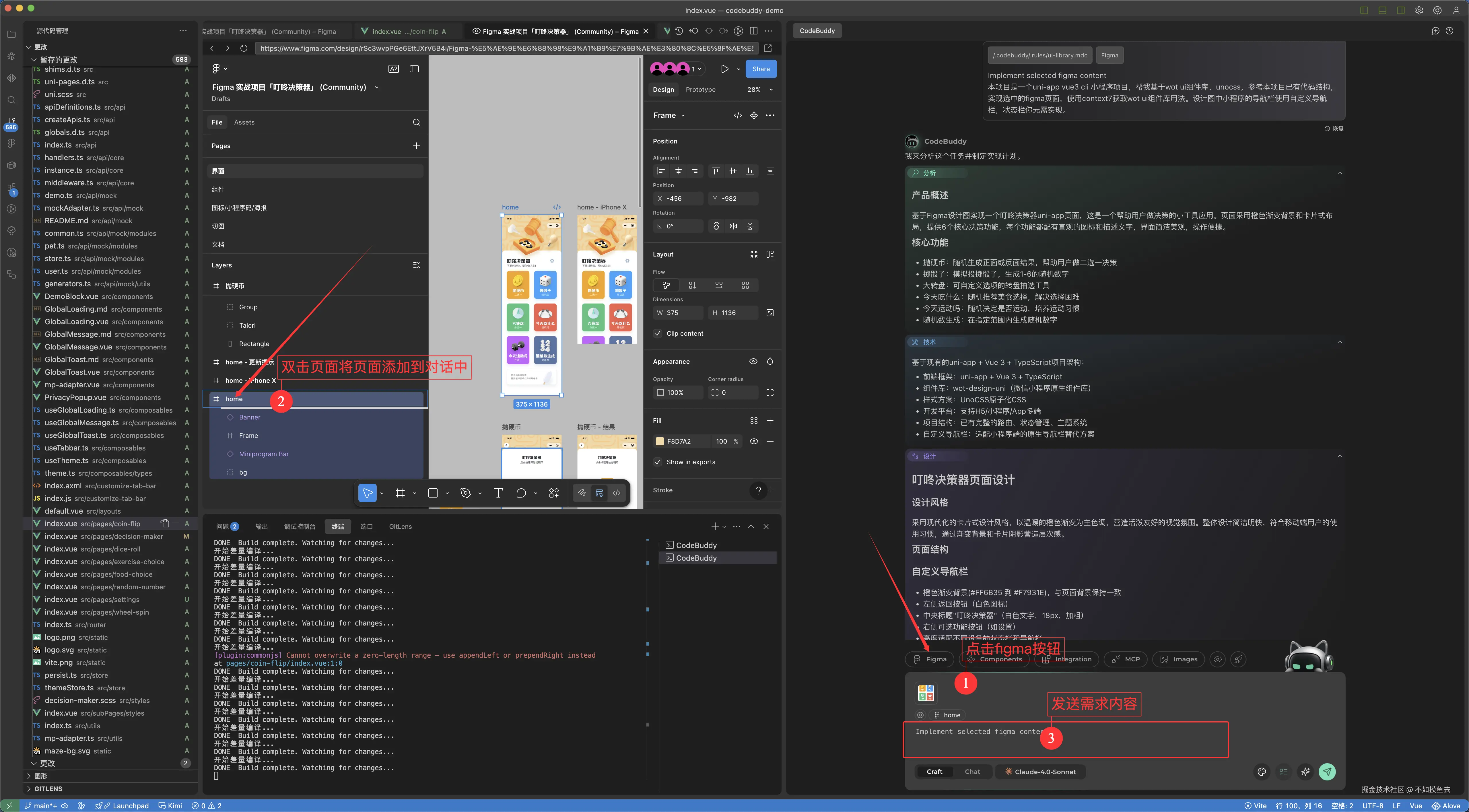This screenshot has height=812, width=1469.
Task: Hide the F8D7A2 fill with eye icon
Action: click(x=753, y=441)
